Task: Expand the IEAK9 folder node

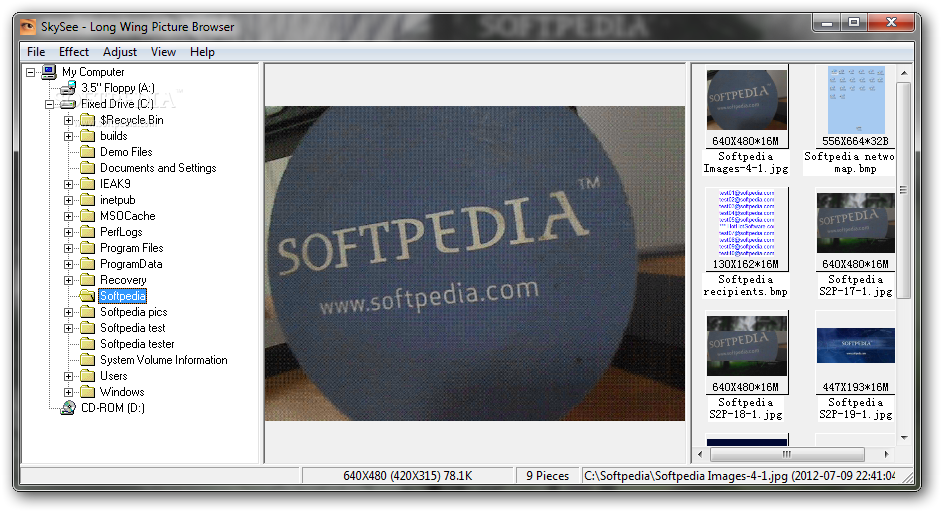Action: [68, 184]
